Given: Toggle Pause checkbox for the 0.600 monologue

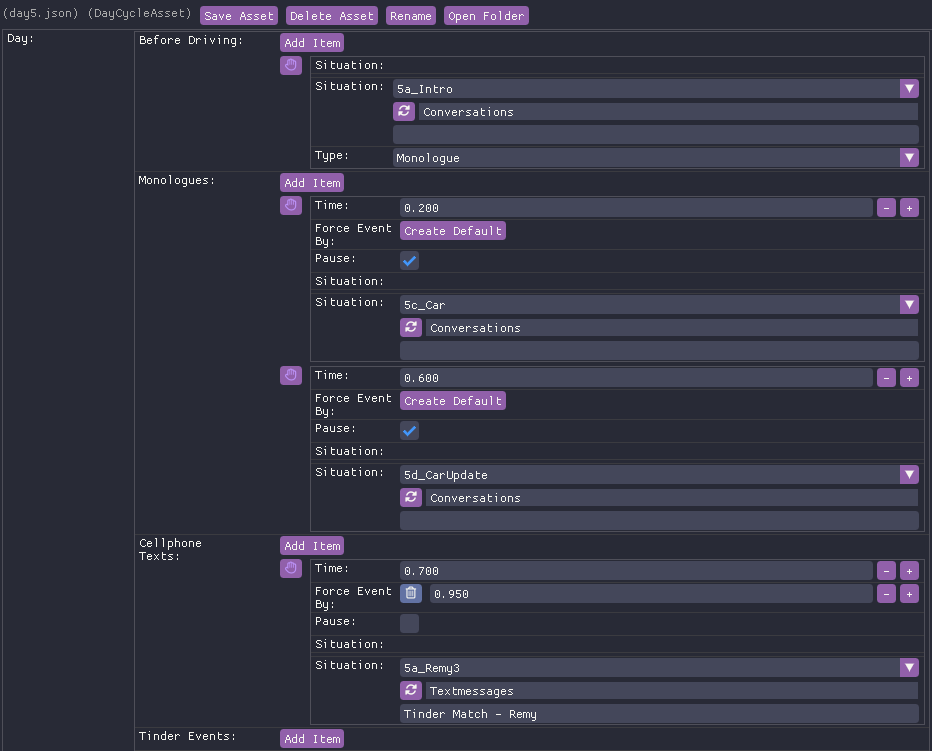Looking at the screenshot, I should pos(410,431).
